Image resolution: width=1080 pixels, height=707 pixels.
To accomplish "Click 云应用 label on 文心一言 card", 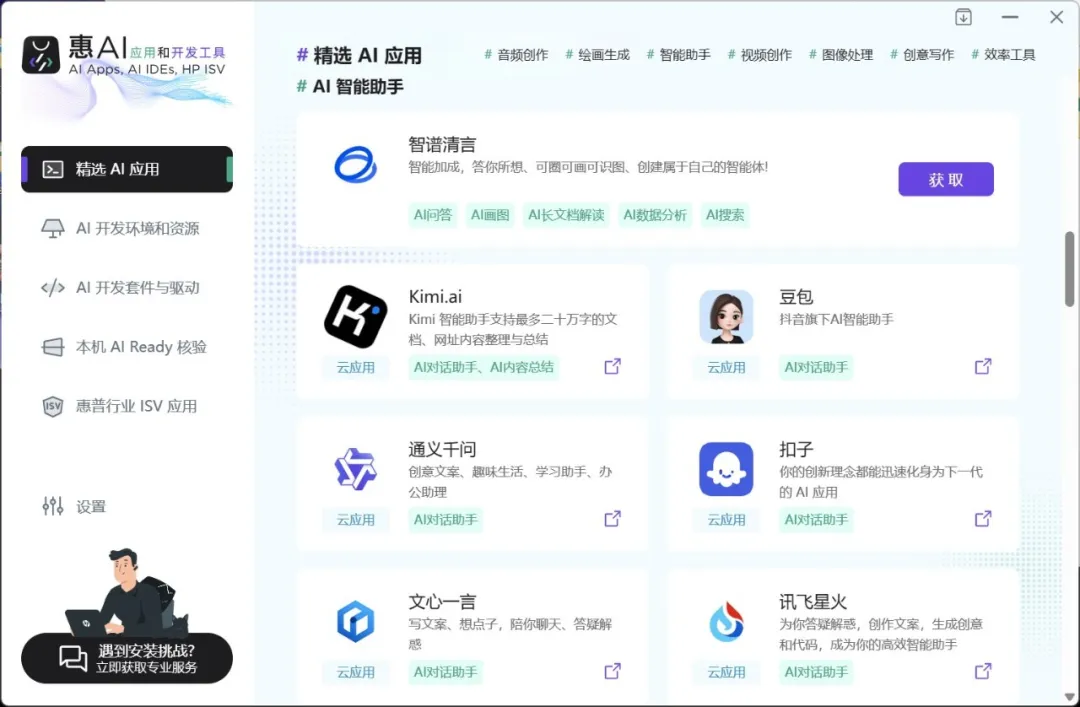I will pos(355,672).
